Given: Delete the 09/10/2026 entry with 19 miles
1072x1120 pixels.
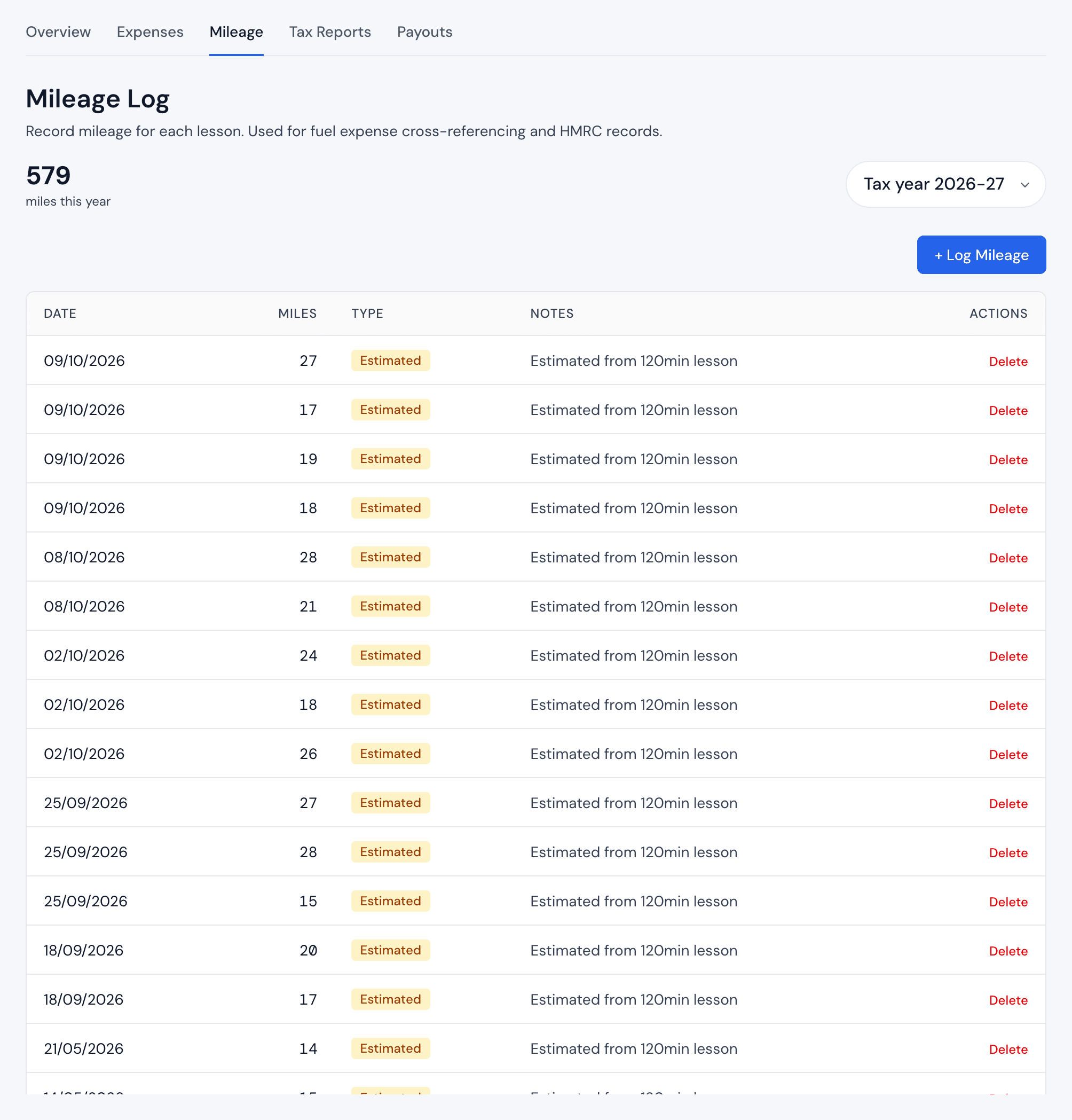Looking at the screenshot, I should tap(1008, 459).
